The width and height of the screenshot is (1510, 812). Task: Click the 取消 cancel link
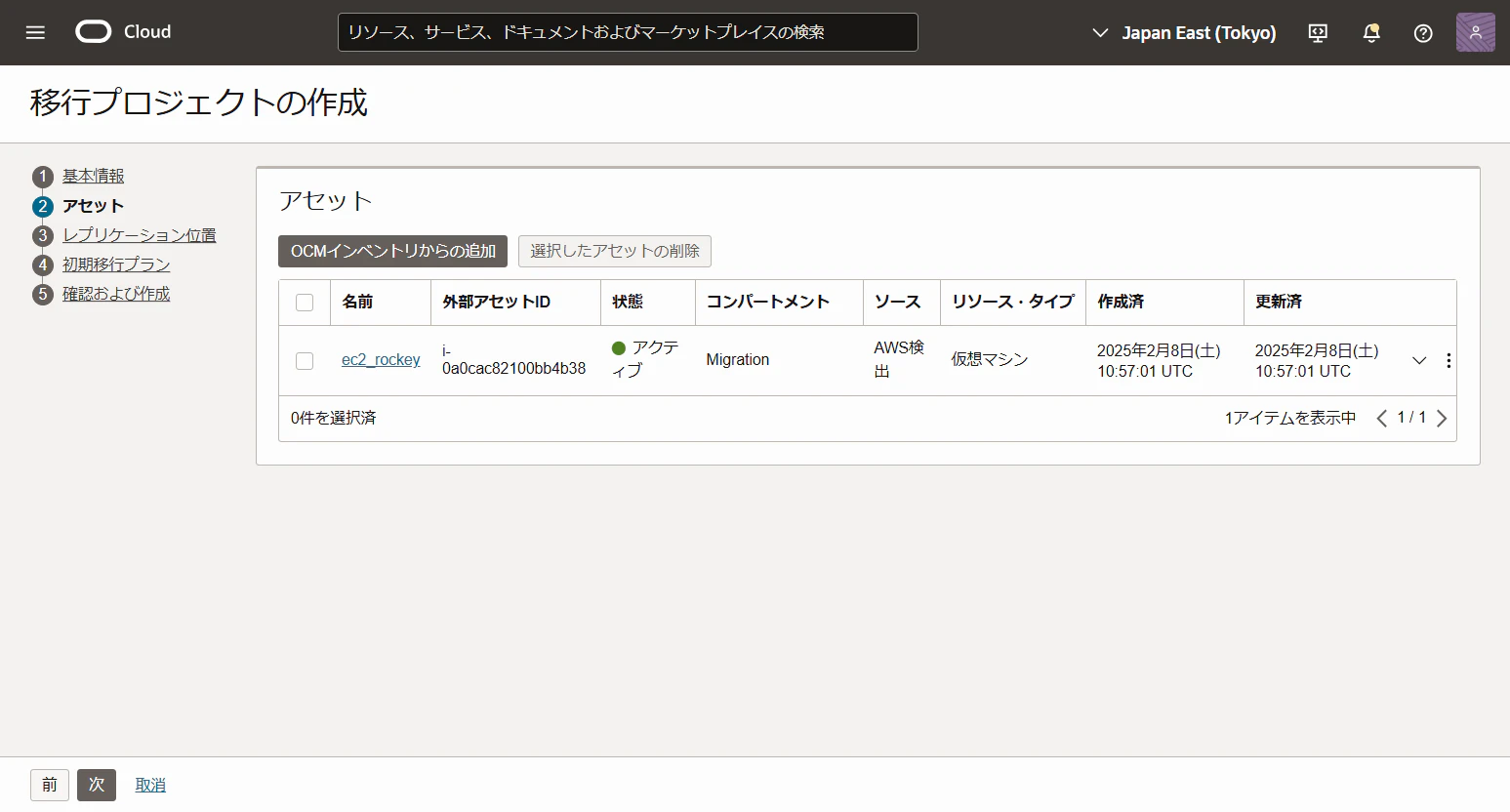click(x=150, y=785)
